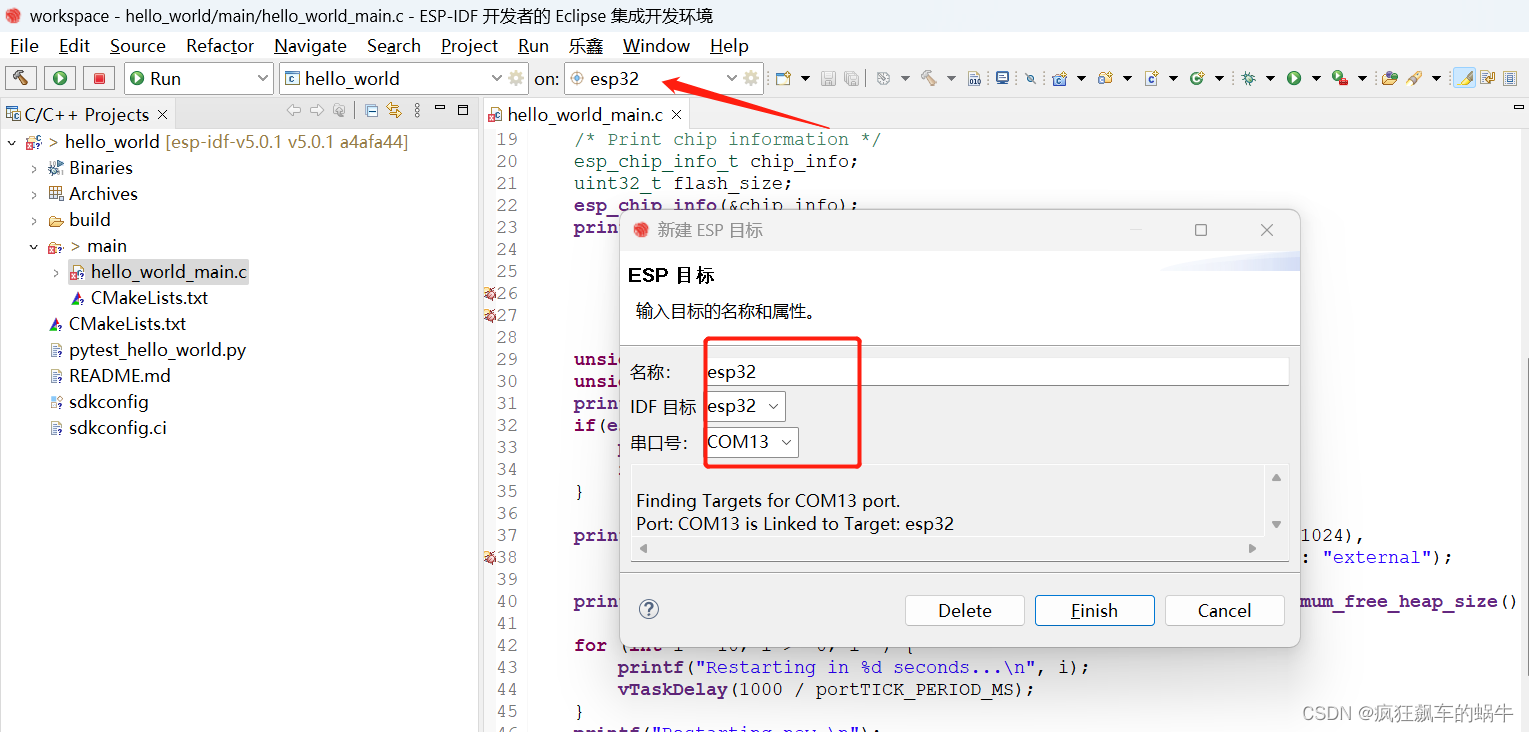Click the Save All icon

point(852,78)
